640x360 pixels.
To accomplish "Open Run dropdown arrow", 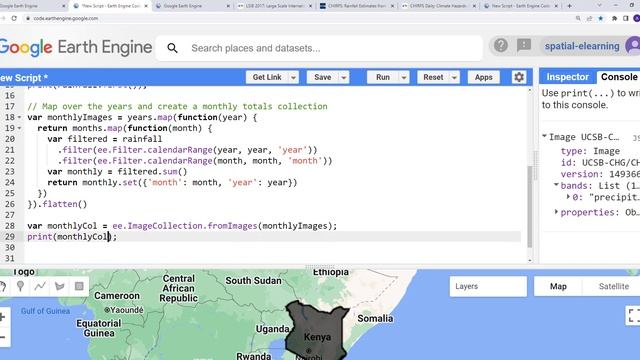I will [x=404, y=78].
